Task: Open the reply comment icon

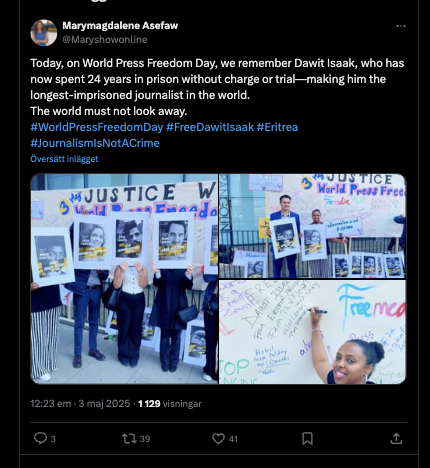Action: 40,438
